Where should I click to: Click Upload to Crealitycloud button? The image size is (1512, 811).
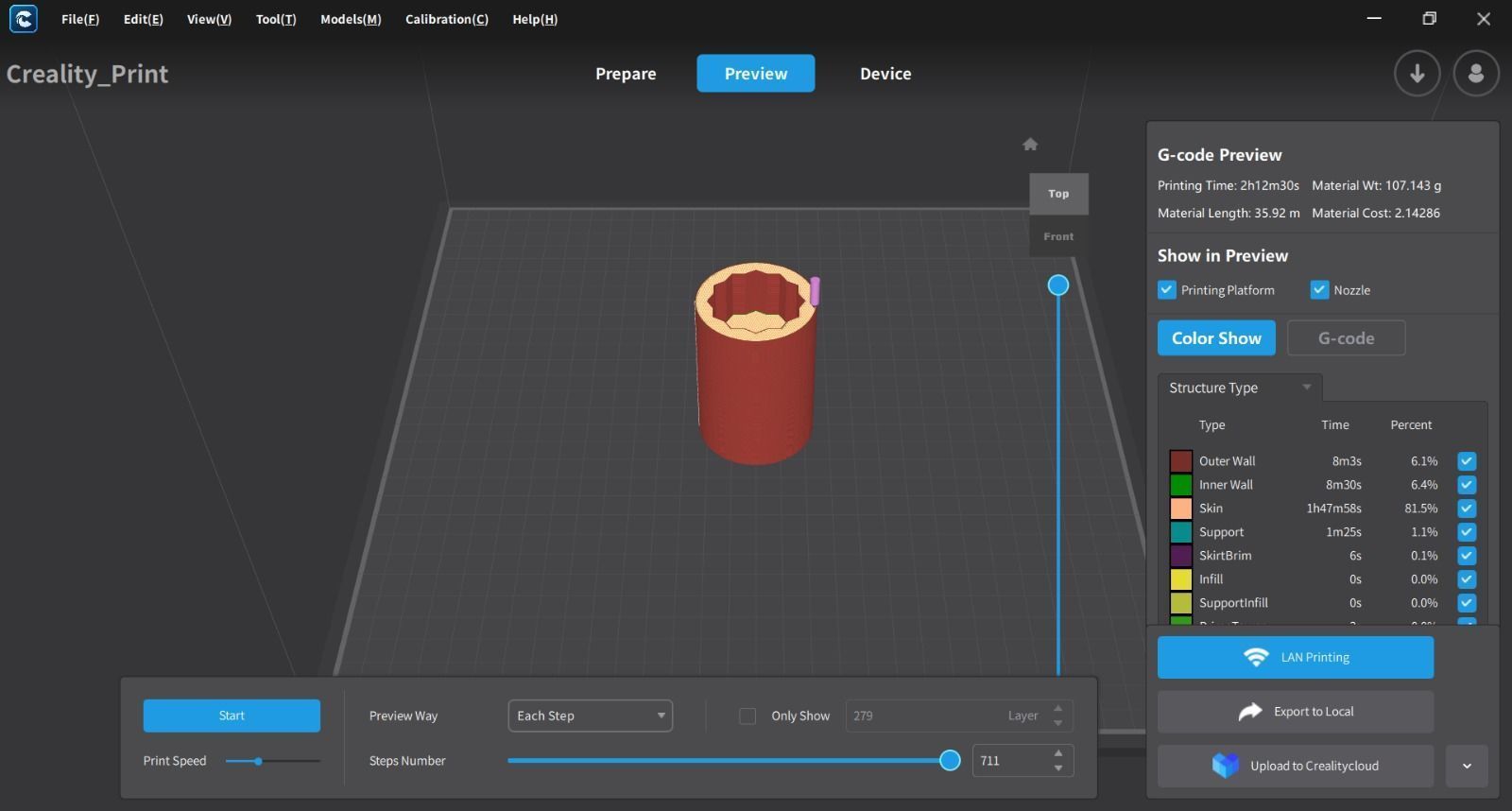pos(1296,766)
